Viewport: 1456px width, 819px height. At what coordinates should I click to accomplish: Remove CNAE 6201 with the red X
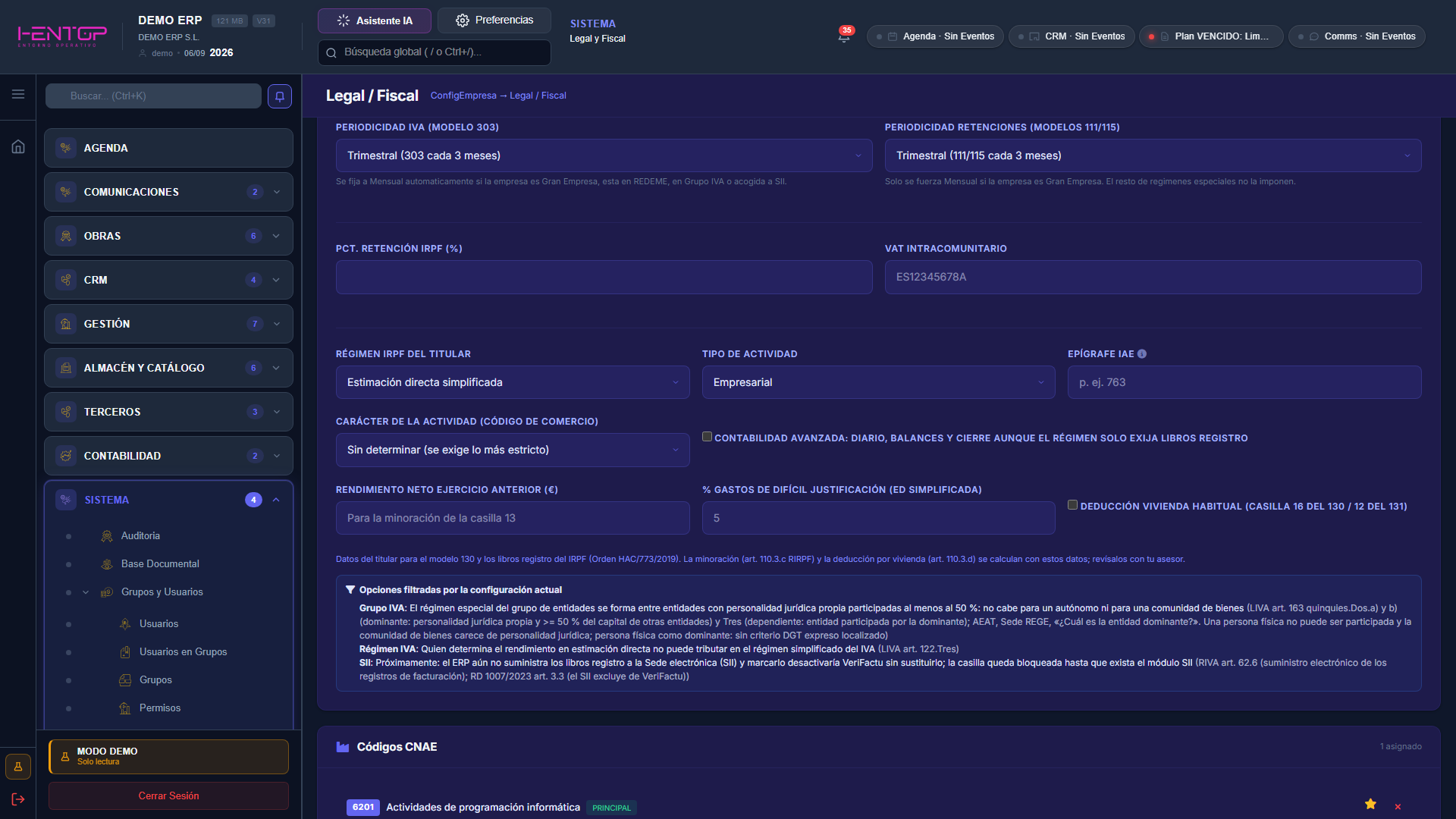tap(1398, 807)
